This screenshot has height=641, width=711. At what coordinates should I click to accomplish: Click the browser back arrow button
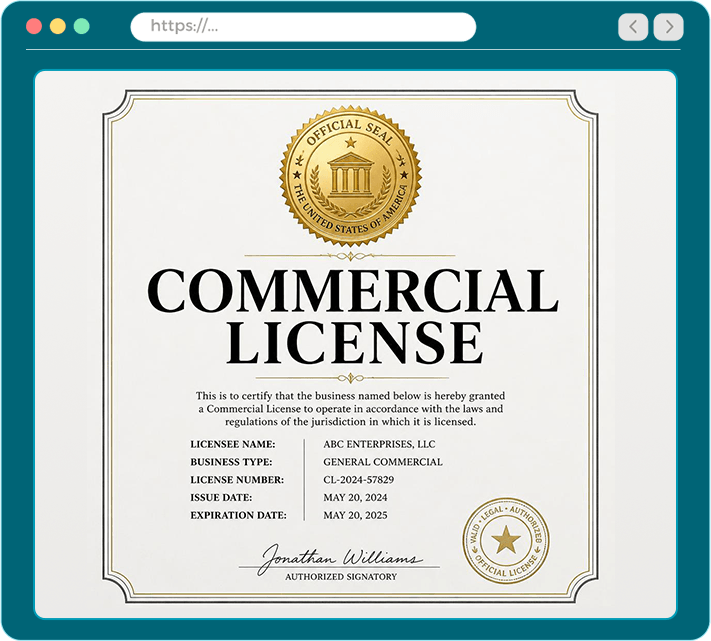[x=633, y=27]
